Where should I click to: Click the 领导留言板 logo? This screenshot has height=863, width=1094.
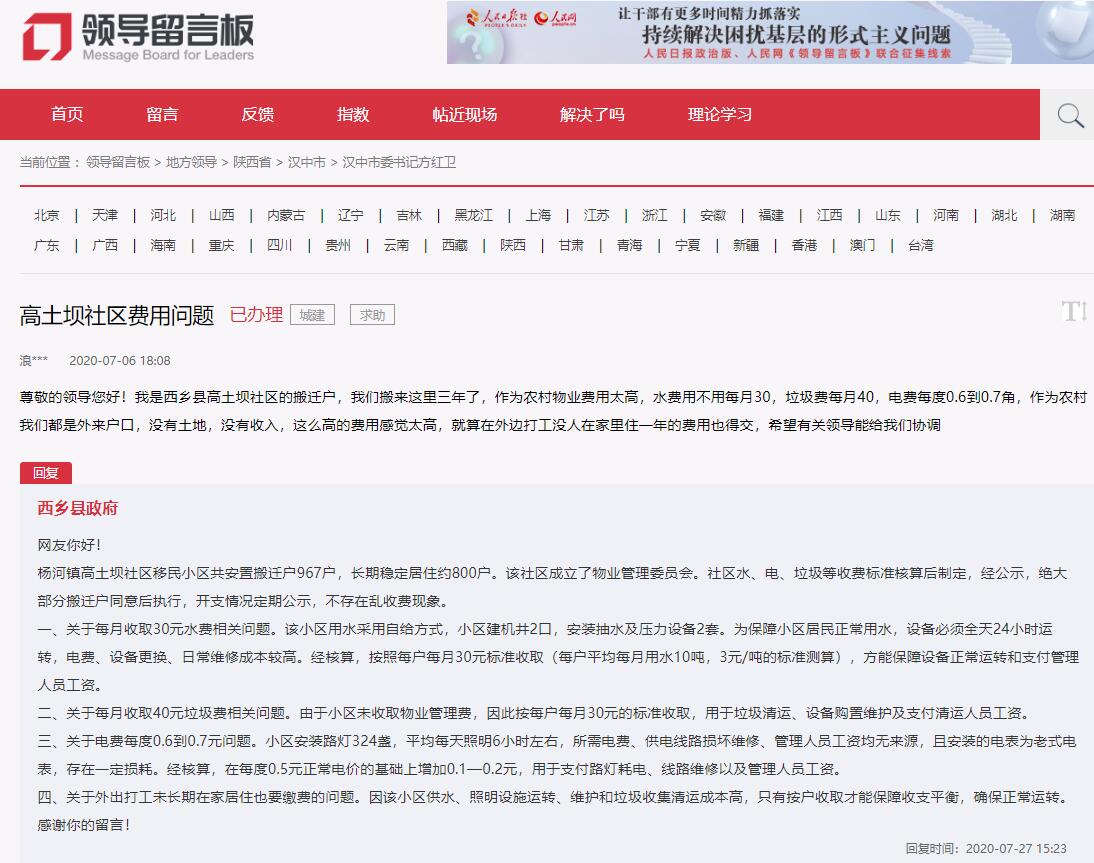(138, 37)
